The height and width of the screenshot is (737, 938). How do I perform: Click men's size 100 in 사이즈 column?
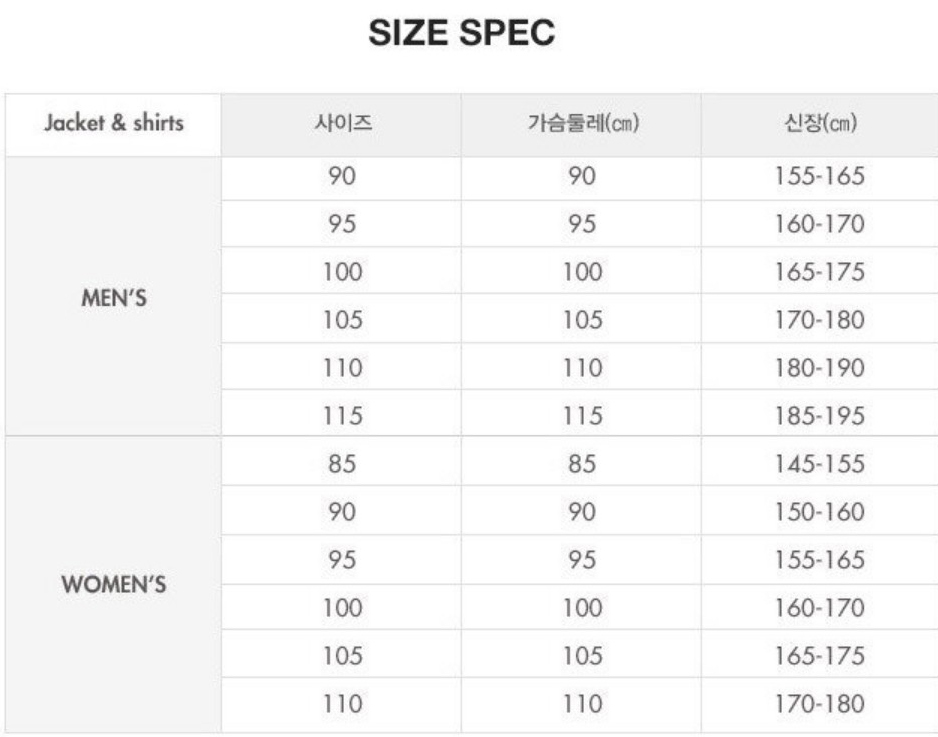pos(343,272)
